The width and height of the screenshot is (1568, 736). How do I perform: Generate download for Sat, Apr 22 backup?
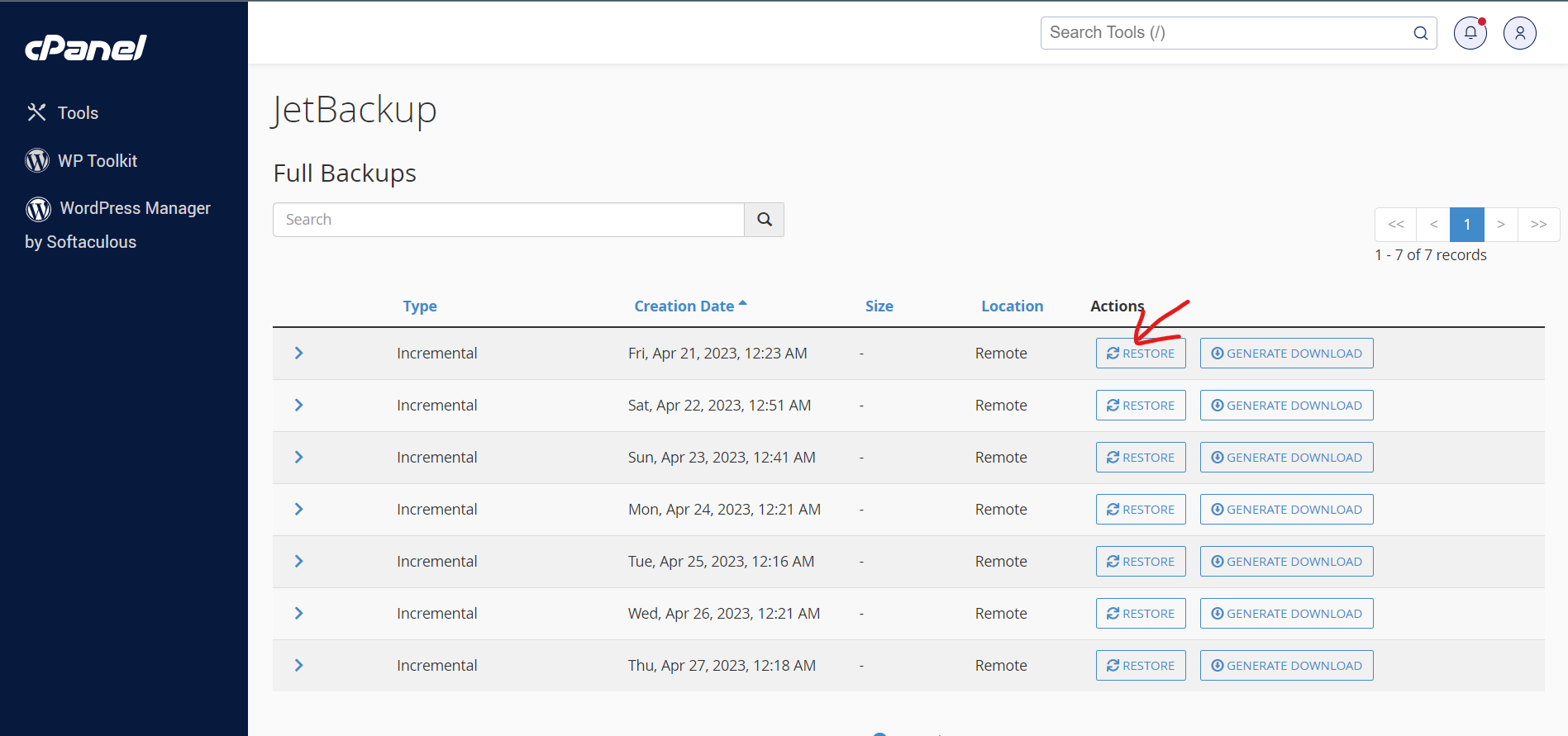(1287, 406)
